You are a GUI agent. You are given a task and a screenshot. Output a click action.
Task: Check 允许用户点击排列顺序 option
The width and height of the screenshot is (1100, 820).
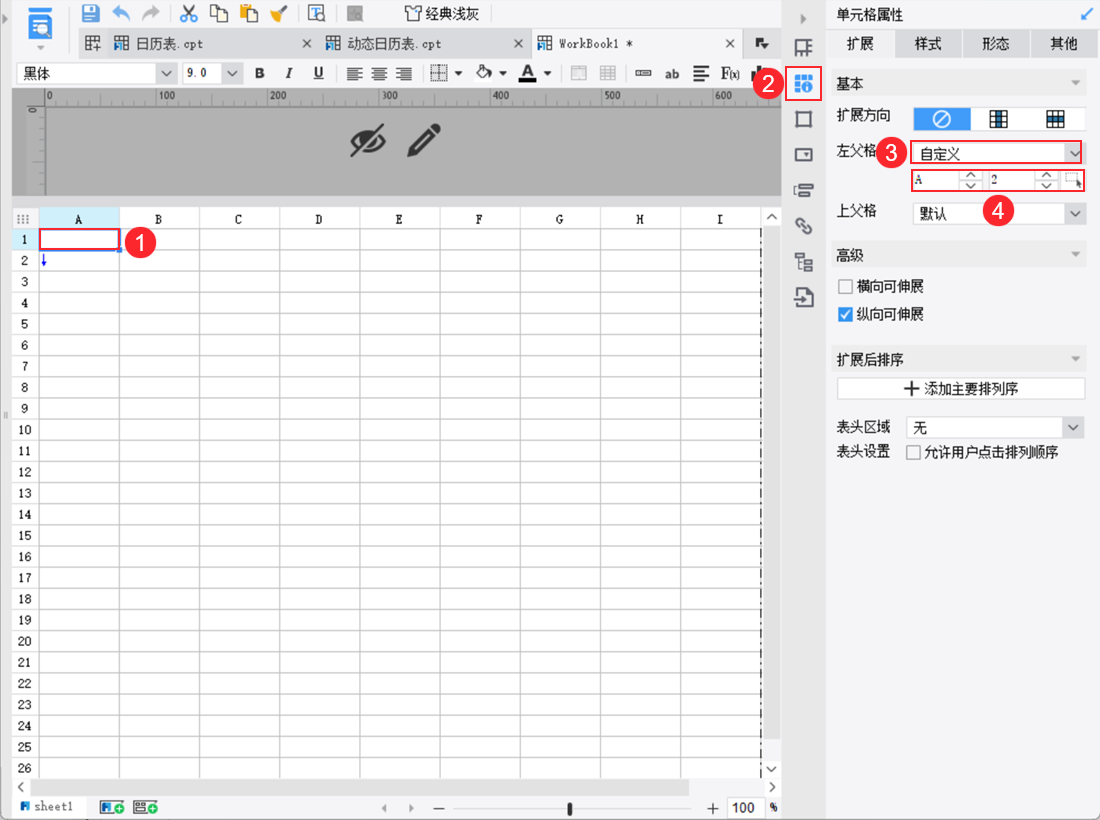(x=913, y=452)
